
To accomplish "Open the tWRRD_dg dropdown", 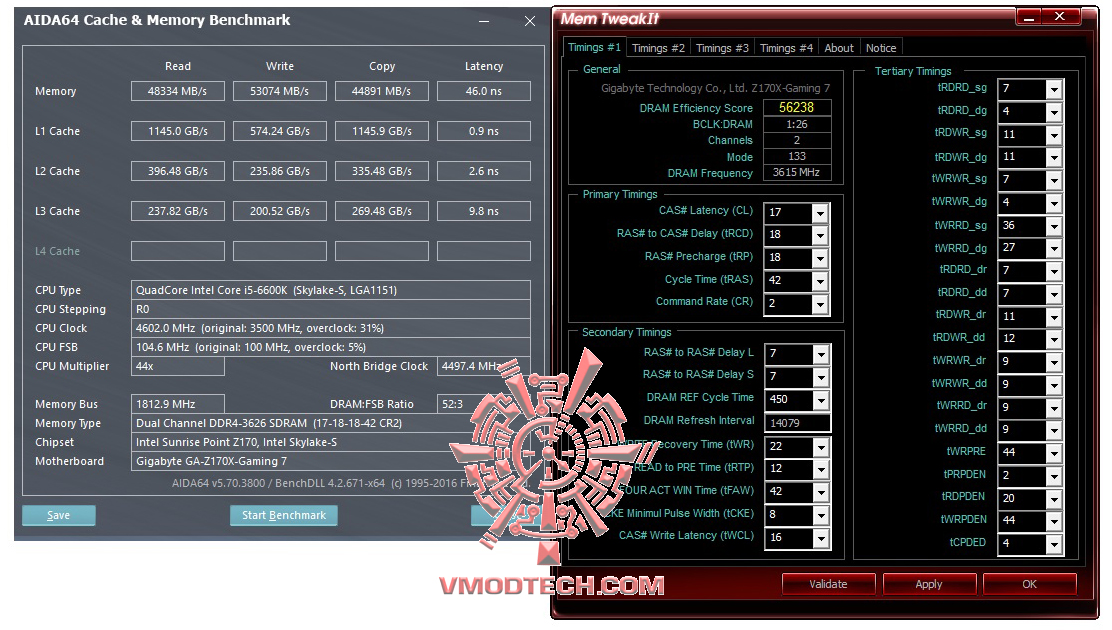I will point(1054,248).
